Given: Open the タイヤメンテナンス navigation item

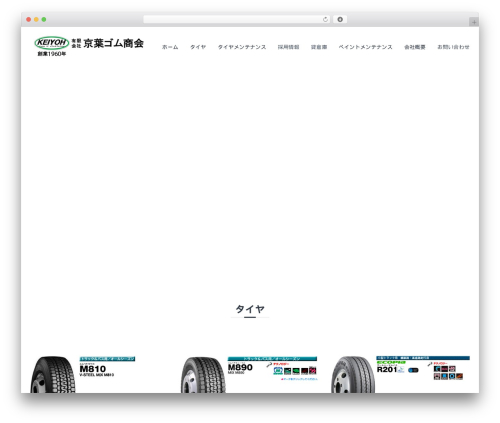Looking at the screenshot, I should click(242, 47).
